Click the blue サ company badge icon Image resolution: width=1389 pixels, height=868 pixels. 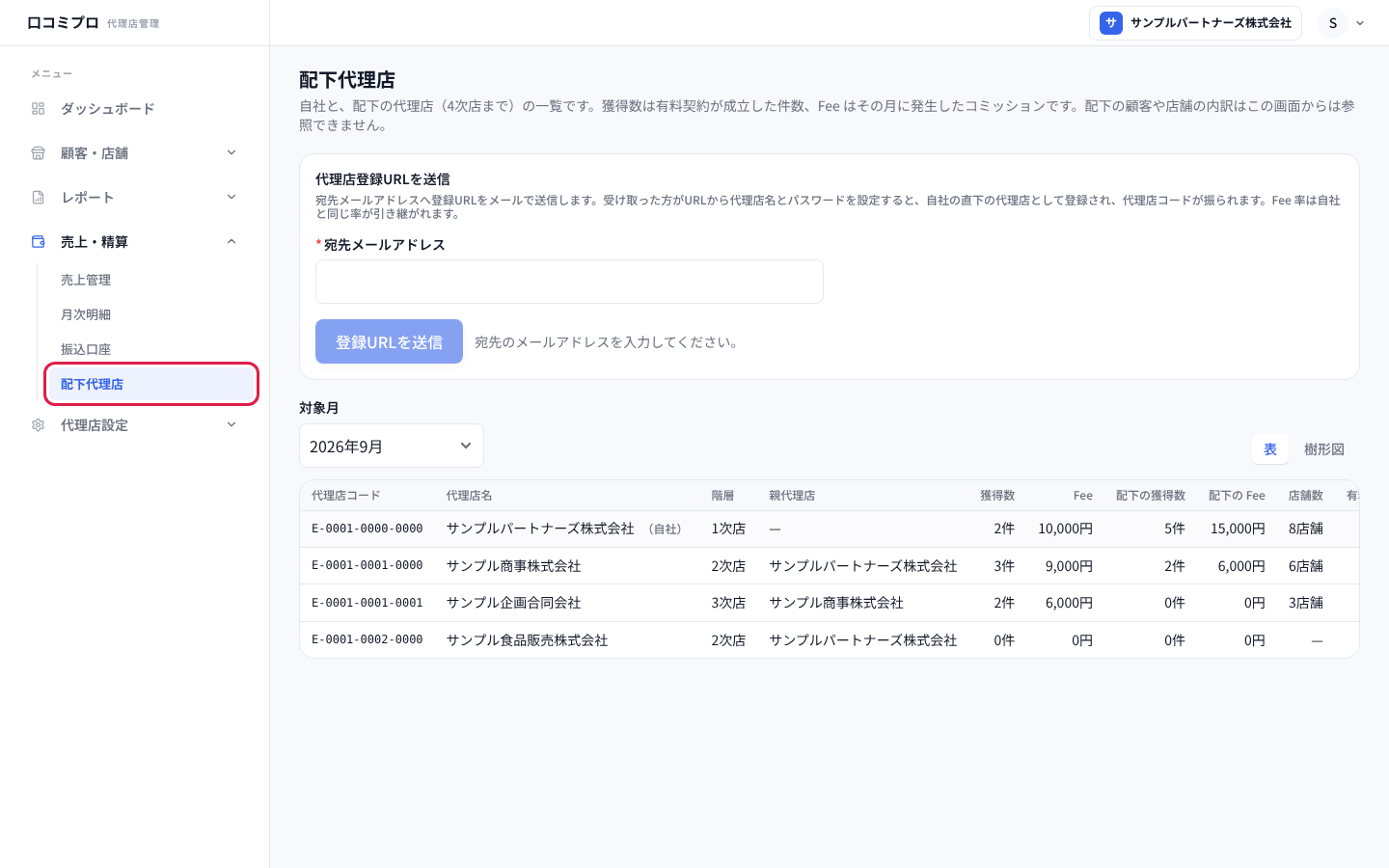[1111, 23]
